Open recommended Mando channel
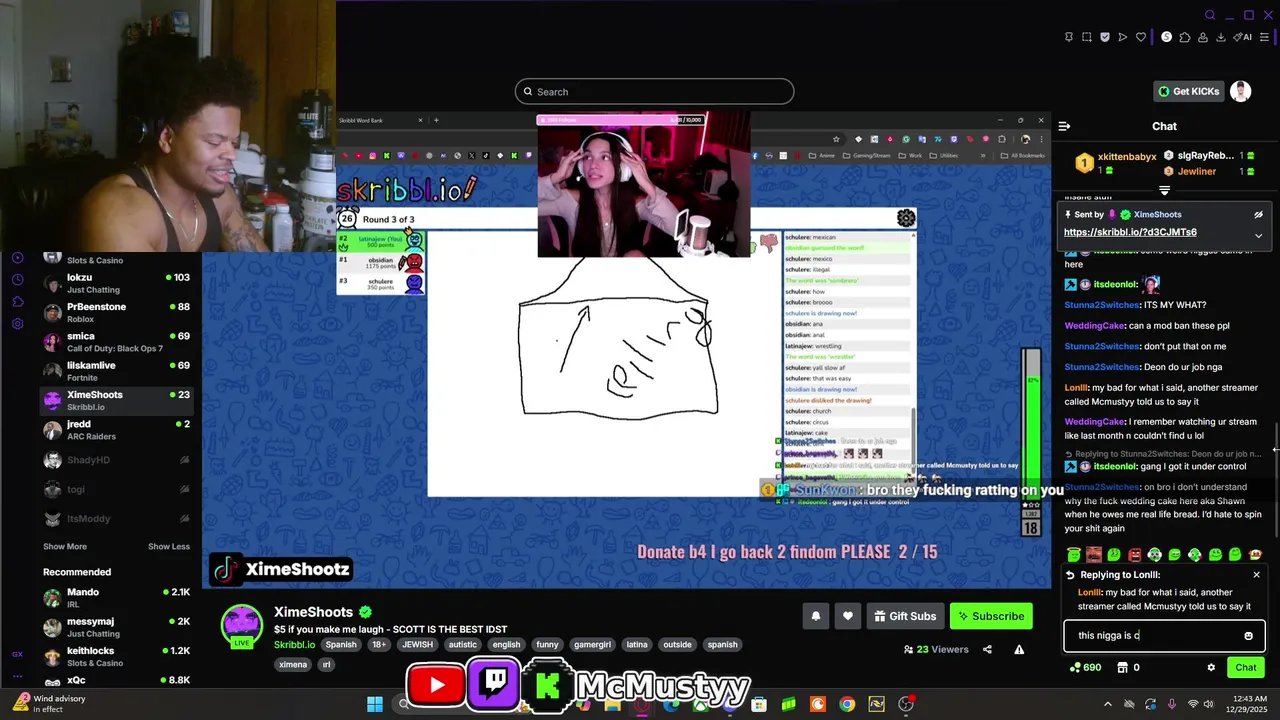 (x=118, y=598)
